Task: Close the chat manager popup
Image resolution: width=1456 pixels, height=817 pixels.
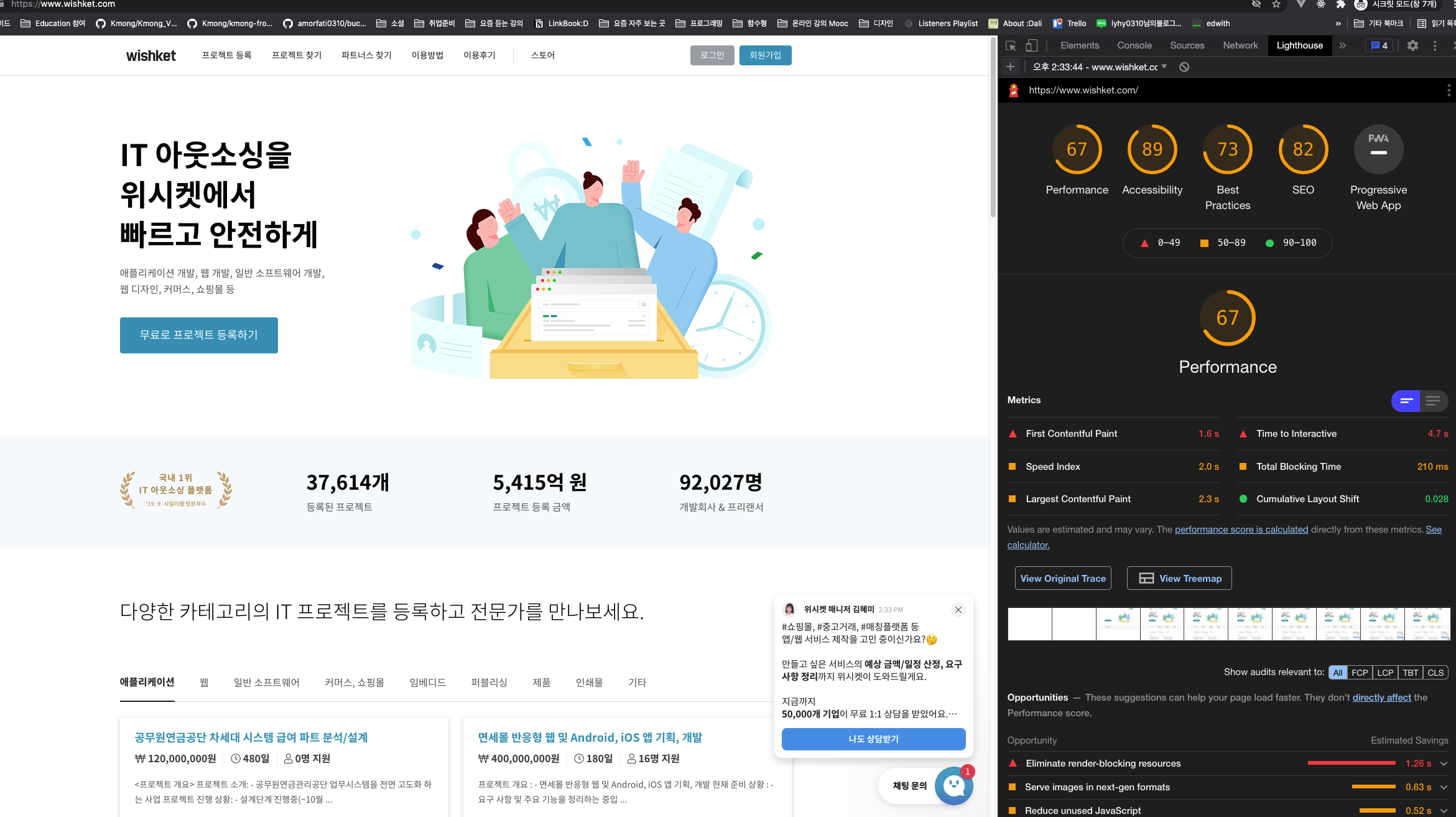Action: click(958, 610)
